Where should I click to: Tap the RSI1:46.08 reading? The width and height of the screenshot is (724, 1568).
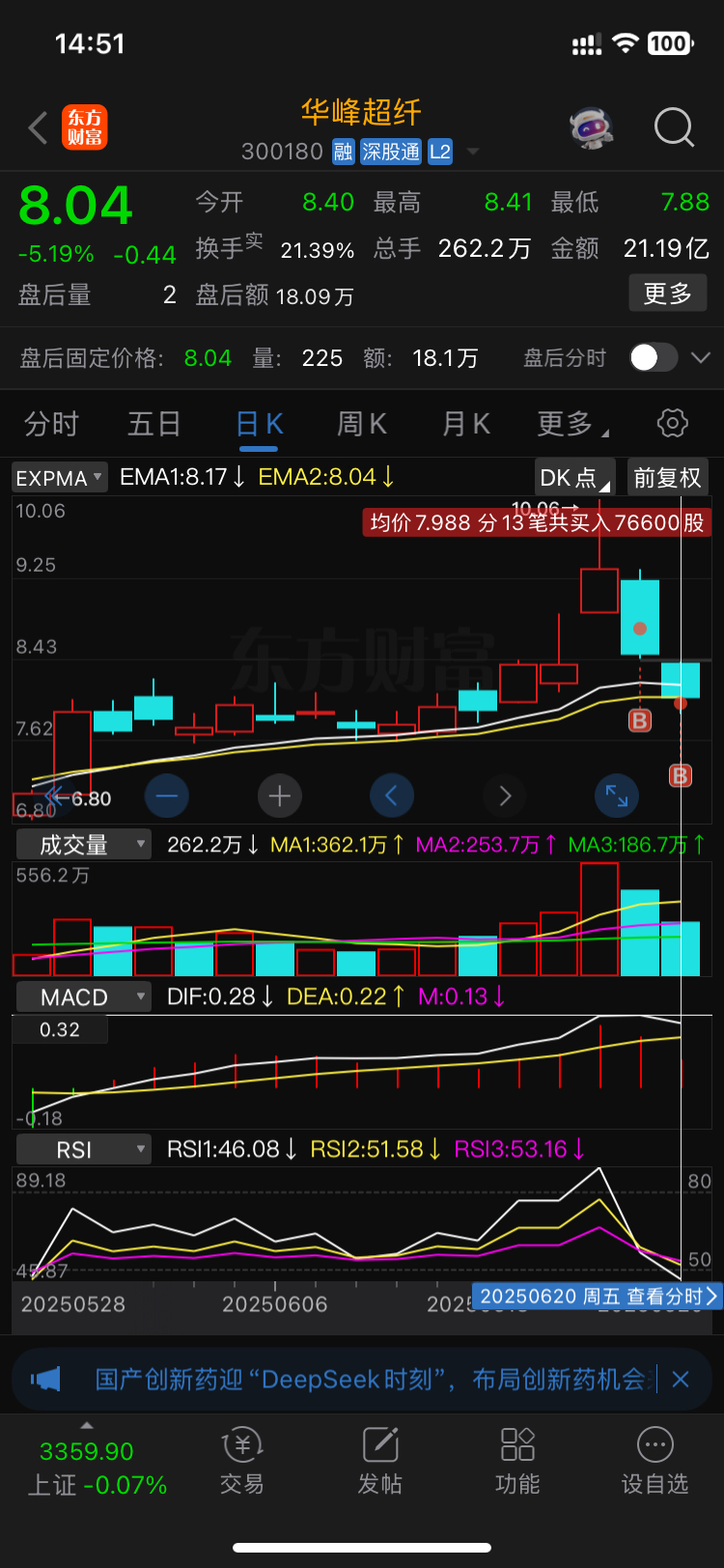click(233, 1149)
